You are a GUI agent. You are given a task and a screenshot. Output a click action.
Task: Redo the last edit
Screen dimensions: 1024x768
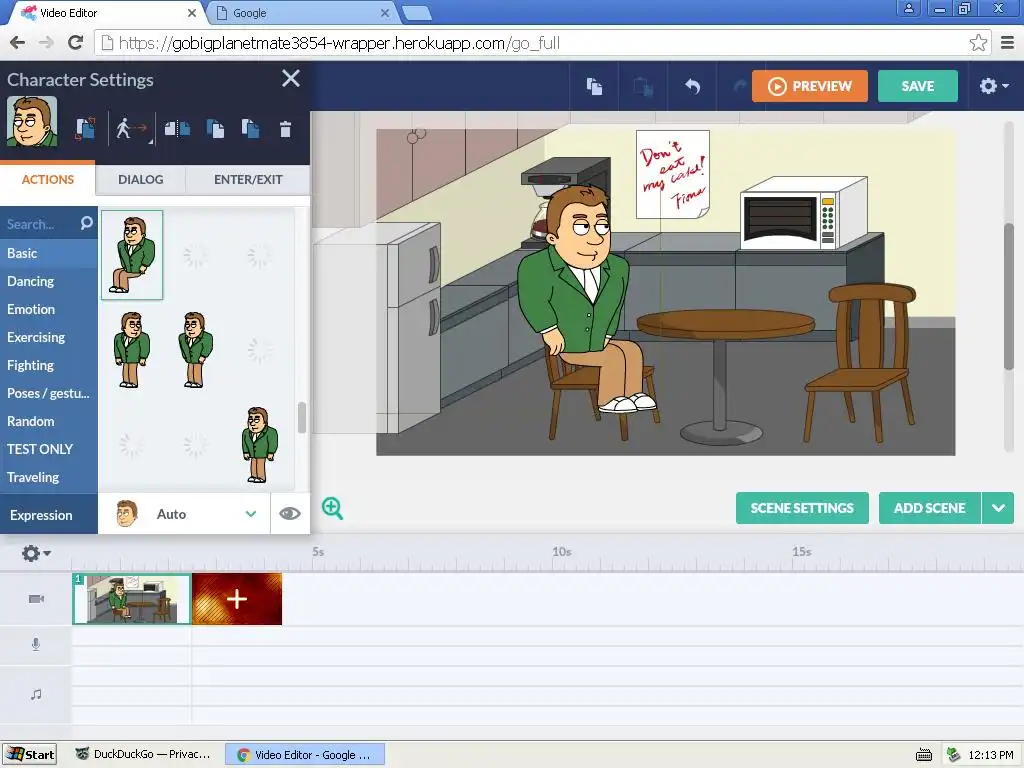tap(739, 86)
